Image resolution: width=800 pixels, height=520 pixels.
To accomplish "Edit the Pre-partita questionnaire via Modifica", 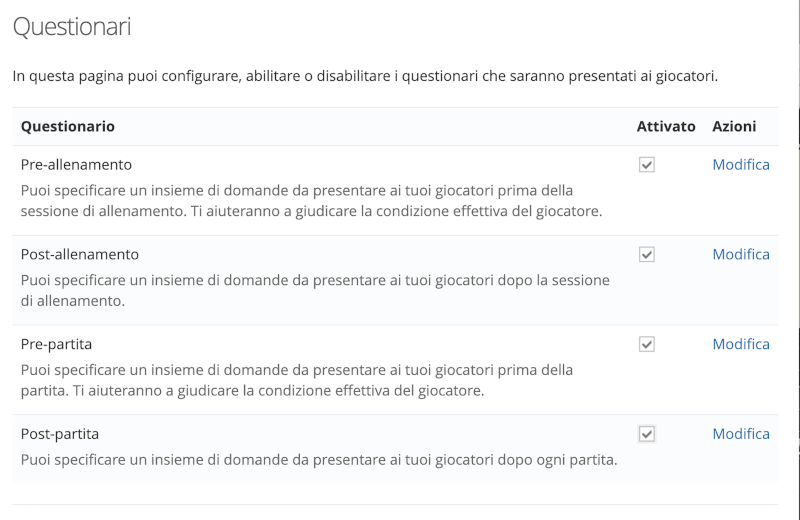I will [741, 344].
